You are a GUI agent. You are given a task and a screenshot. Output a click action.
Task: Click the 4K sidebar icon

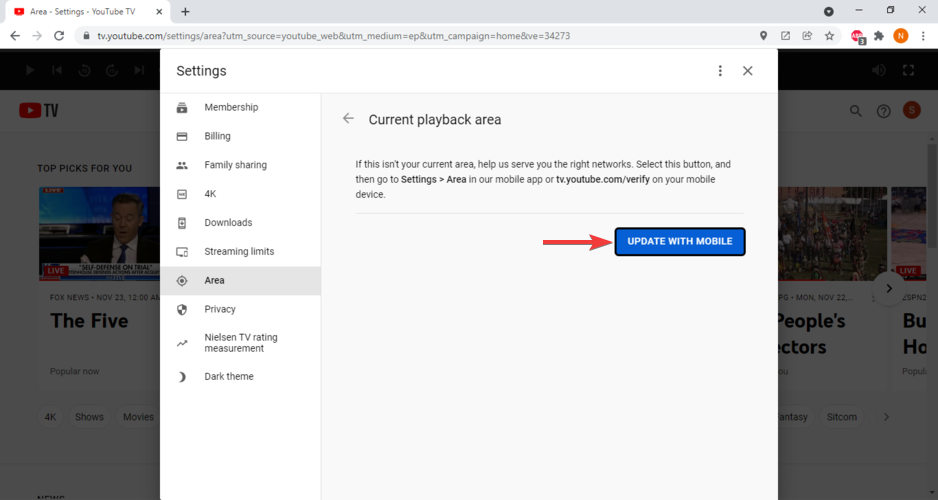coord(182,194)
